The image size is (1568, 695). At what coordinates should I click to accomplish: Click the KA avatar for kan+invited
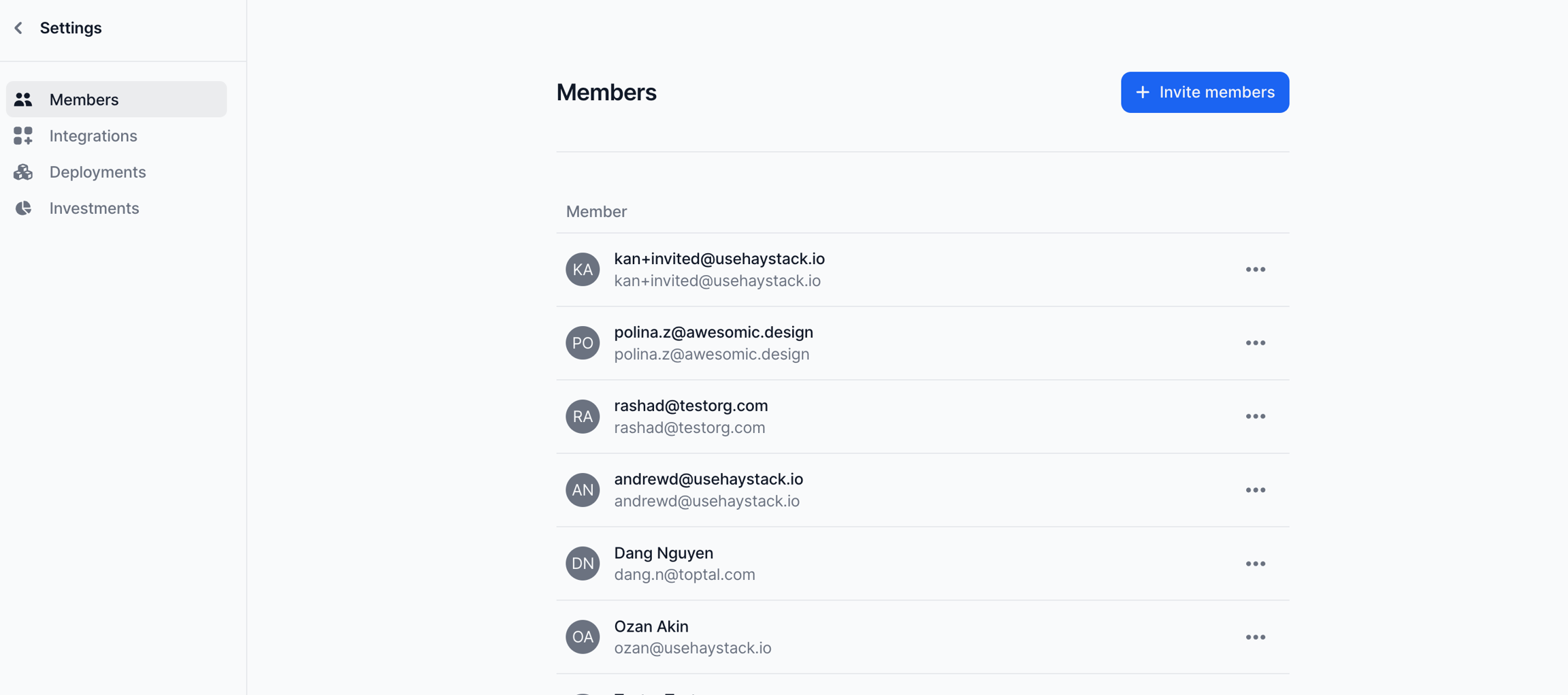(582, 270)
